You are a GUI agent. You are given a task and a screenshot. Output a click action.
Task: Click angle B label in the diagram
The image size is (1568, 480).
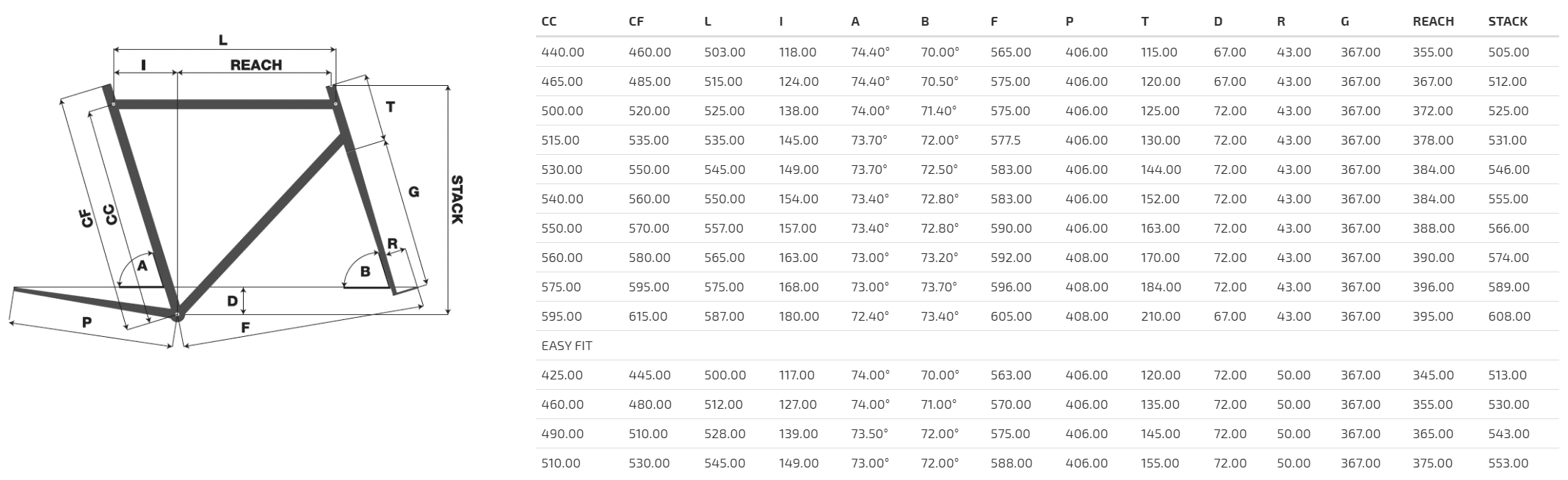[366, 272]
